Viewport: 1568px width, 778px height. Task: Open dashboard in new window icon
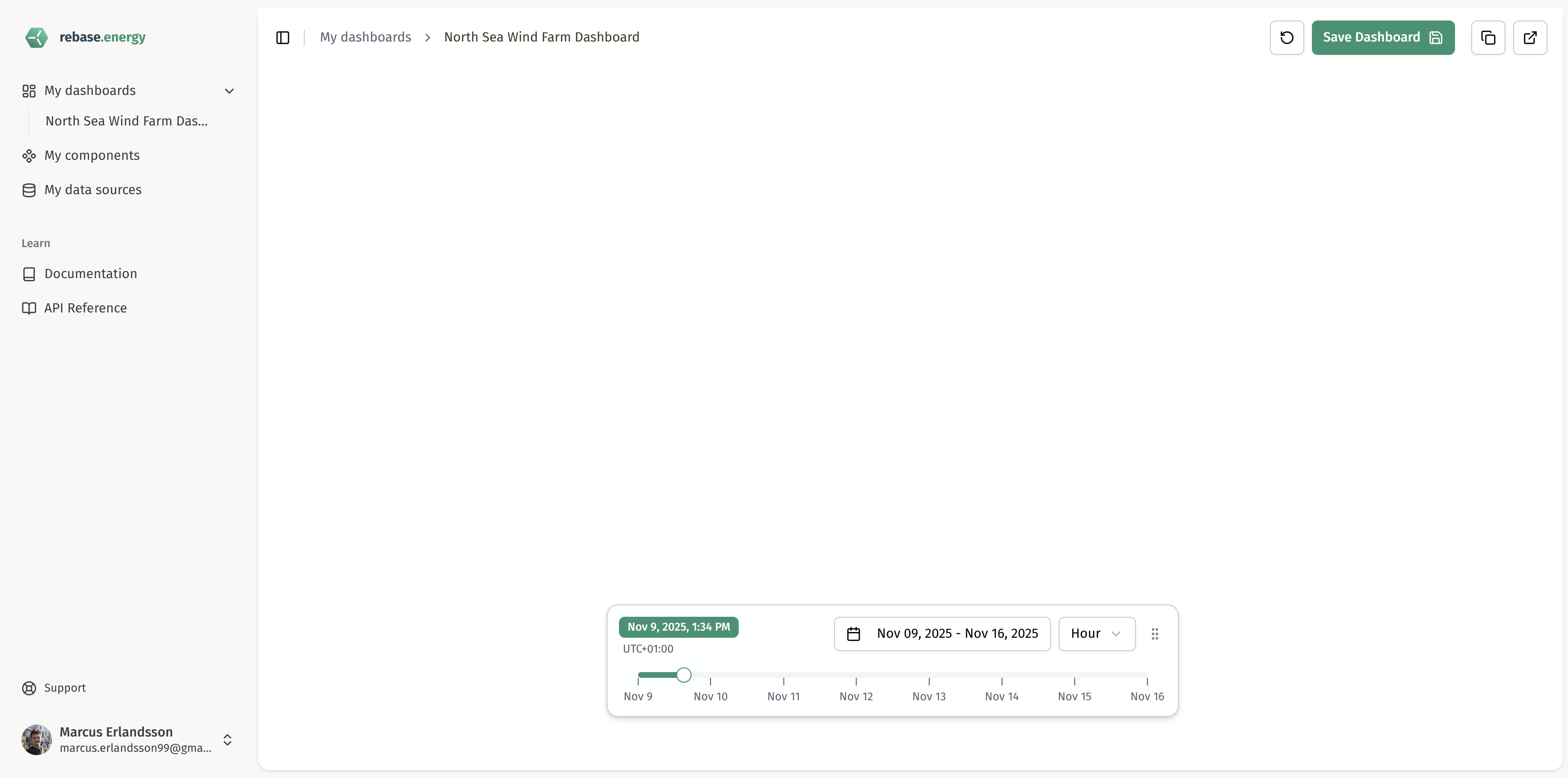point(1530,37)
